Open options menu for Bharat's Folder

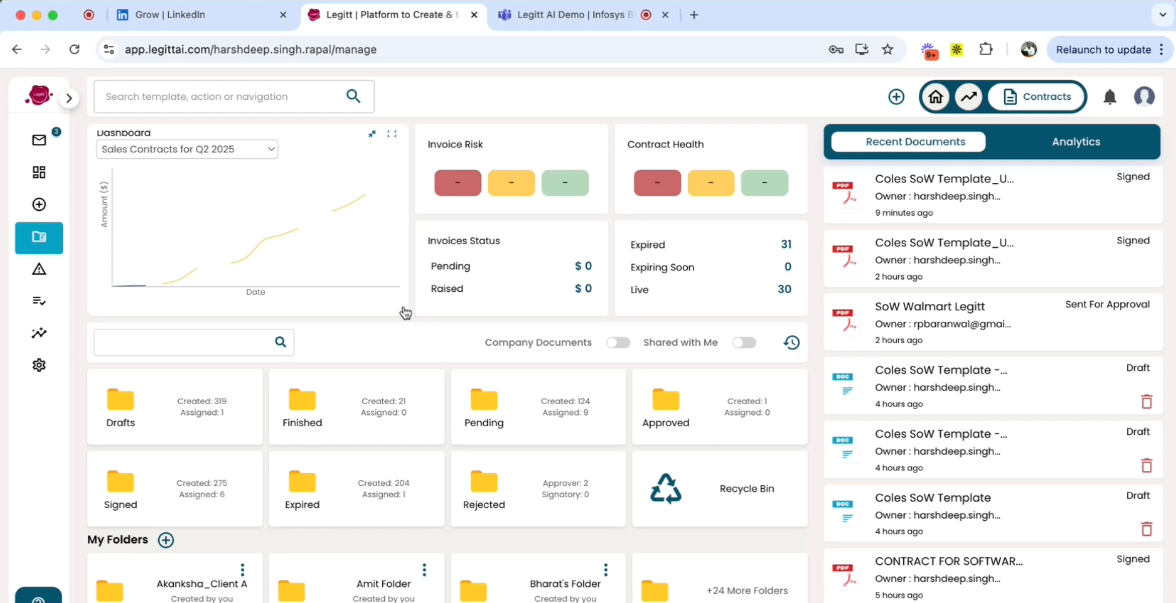pyautogui.click(x=605, y=570)
